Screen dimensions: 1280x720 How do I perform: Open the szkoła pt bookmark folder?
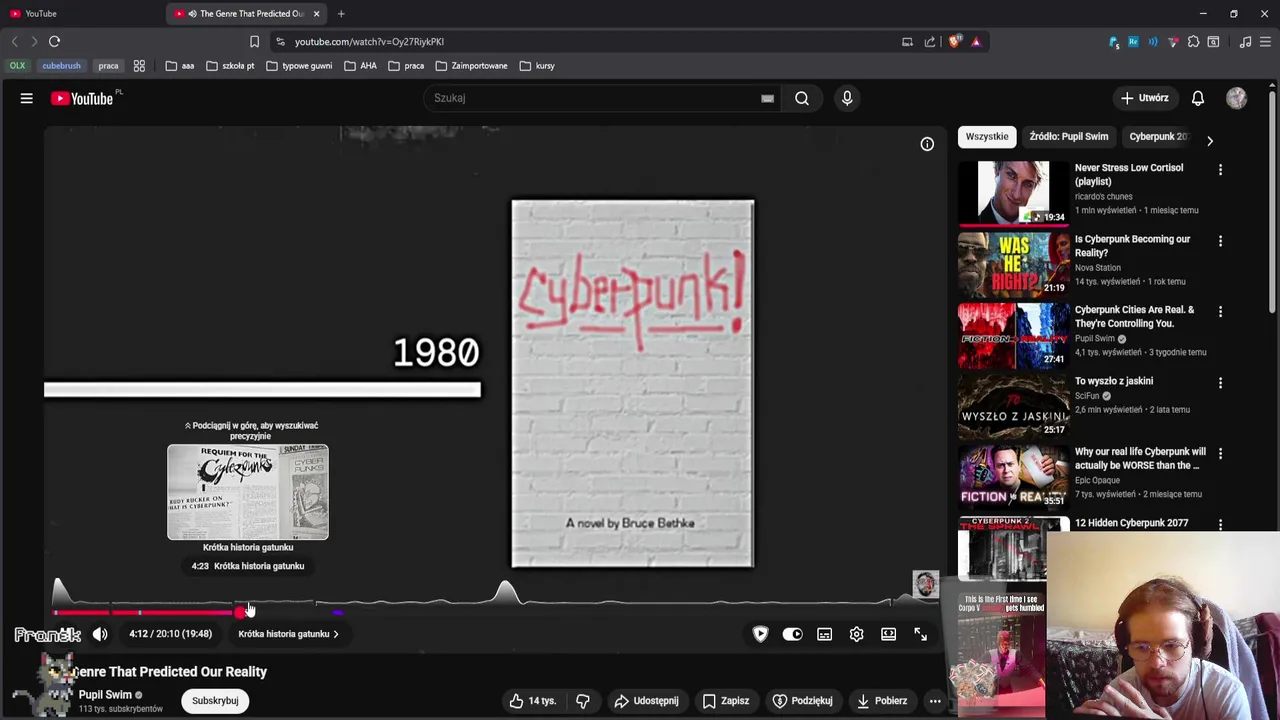click(x=230, y=66)
